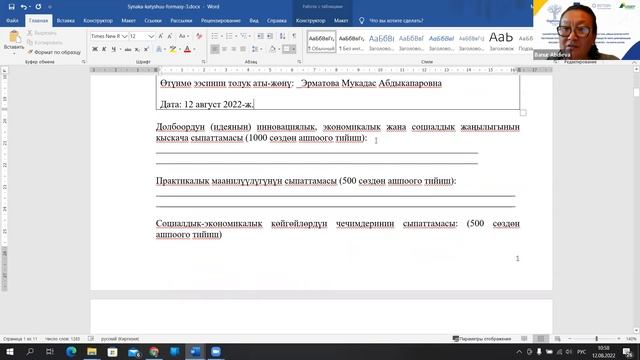Open the text effects (glowing A) menu
Image resolution: width=640 pixels, height=360 pixels.
click(x=159, y=49)
